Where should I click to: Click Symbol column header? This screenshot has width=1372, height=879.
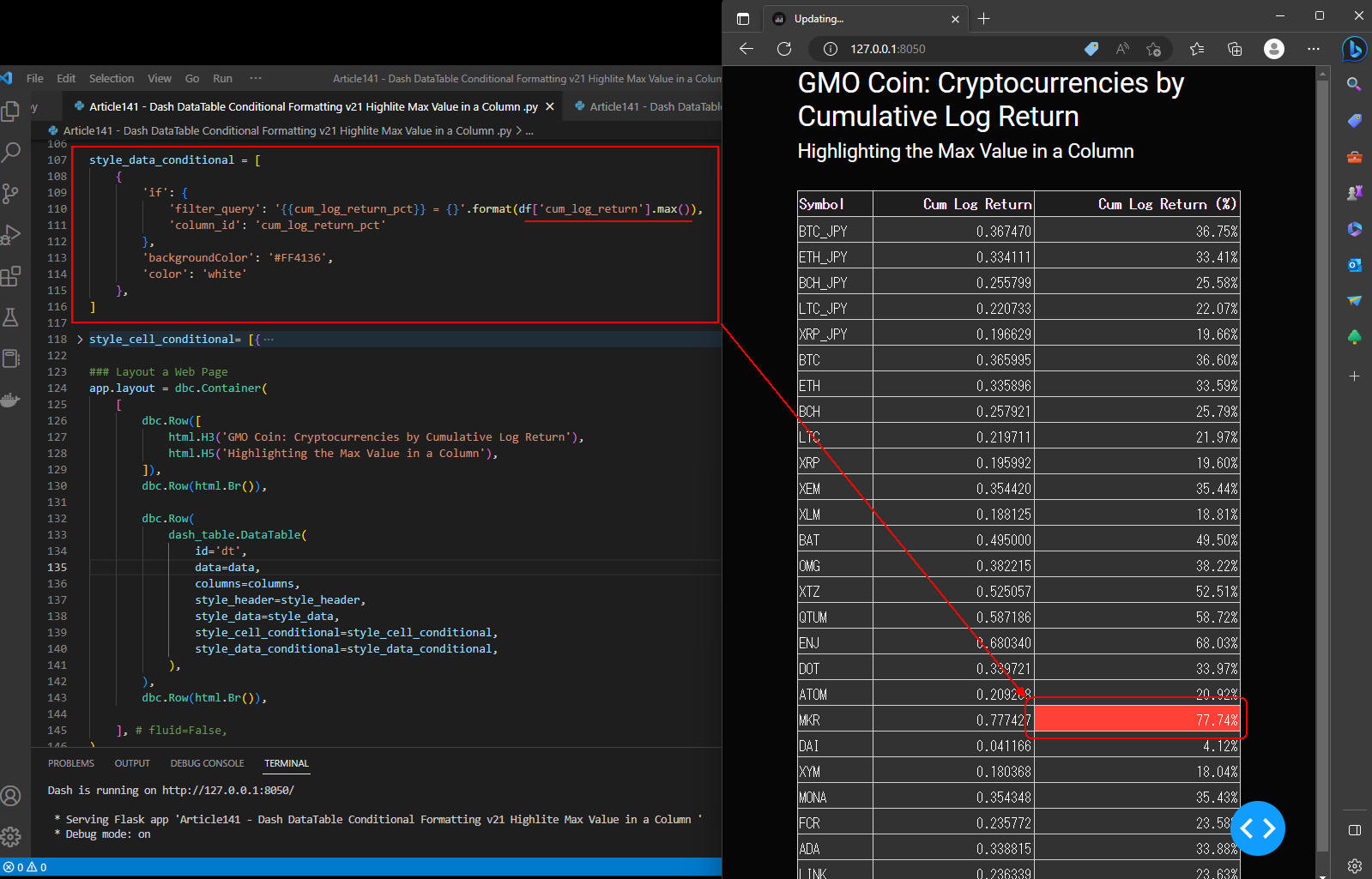pyautogui.click(x=835, y=204)
